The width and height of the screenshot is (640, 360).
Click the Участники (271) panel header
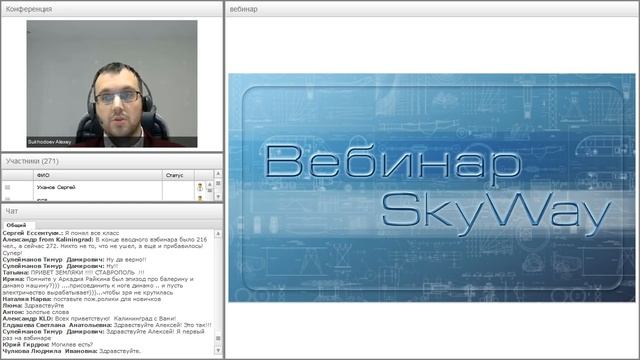click(x=112, y=161)
